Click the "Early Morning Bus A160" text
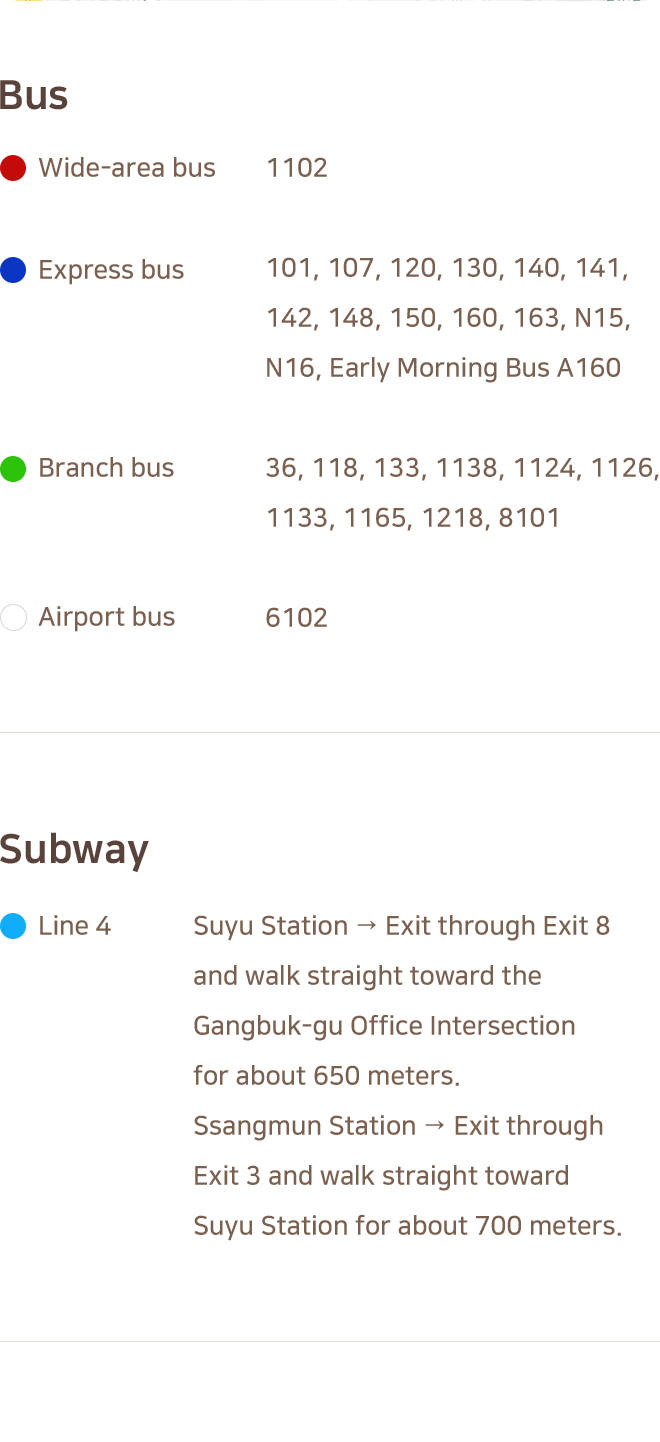This screenshot has height=1442, width=660. click(x=475, y=368)
